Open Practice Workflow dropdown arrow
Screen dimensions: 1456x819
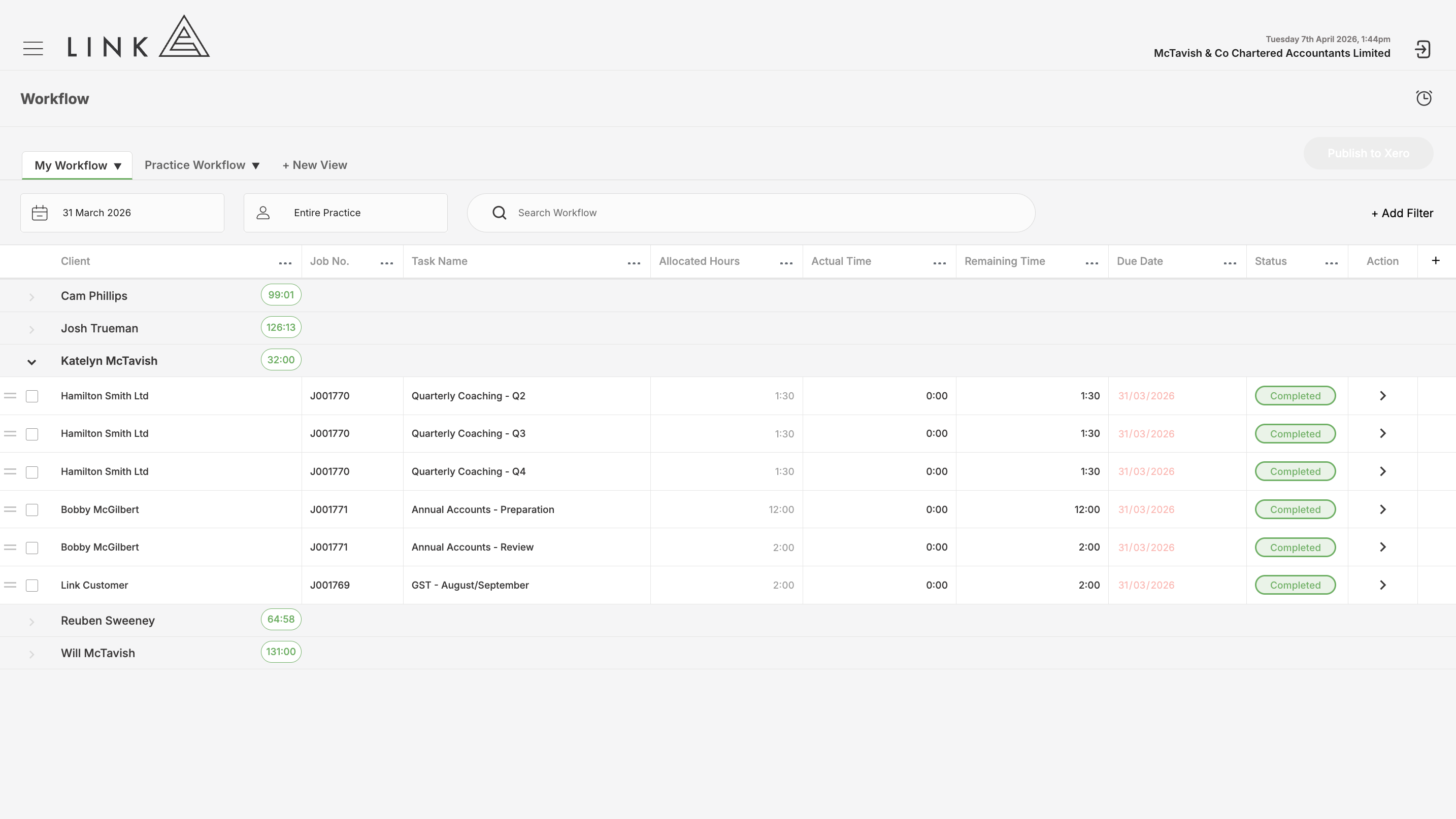[255, 165]
